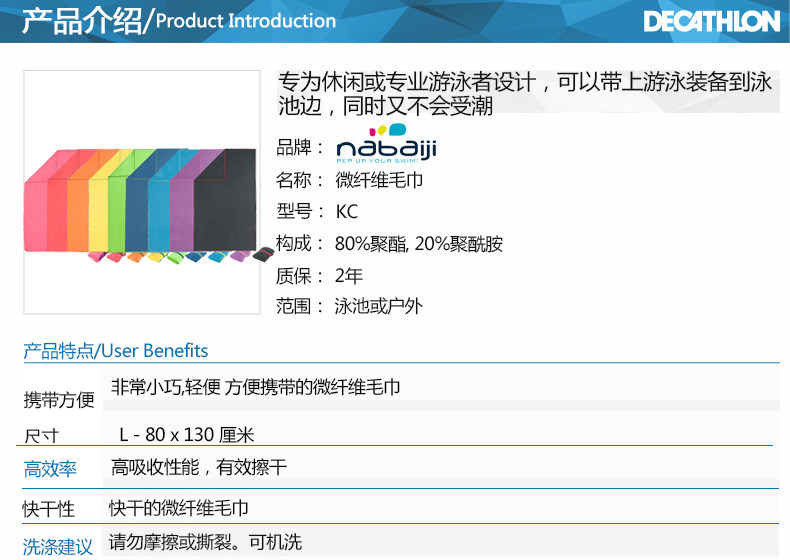Click the 洗涤建议 washing advice label
The width and height of the screenshot is (790, 560).
tap(58, 546)
